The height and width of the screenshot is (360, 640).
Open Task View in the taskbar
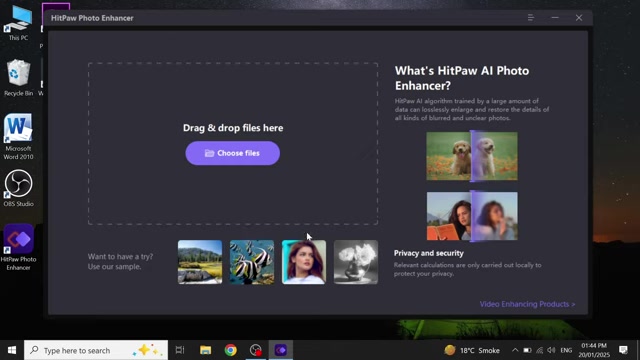180,350
